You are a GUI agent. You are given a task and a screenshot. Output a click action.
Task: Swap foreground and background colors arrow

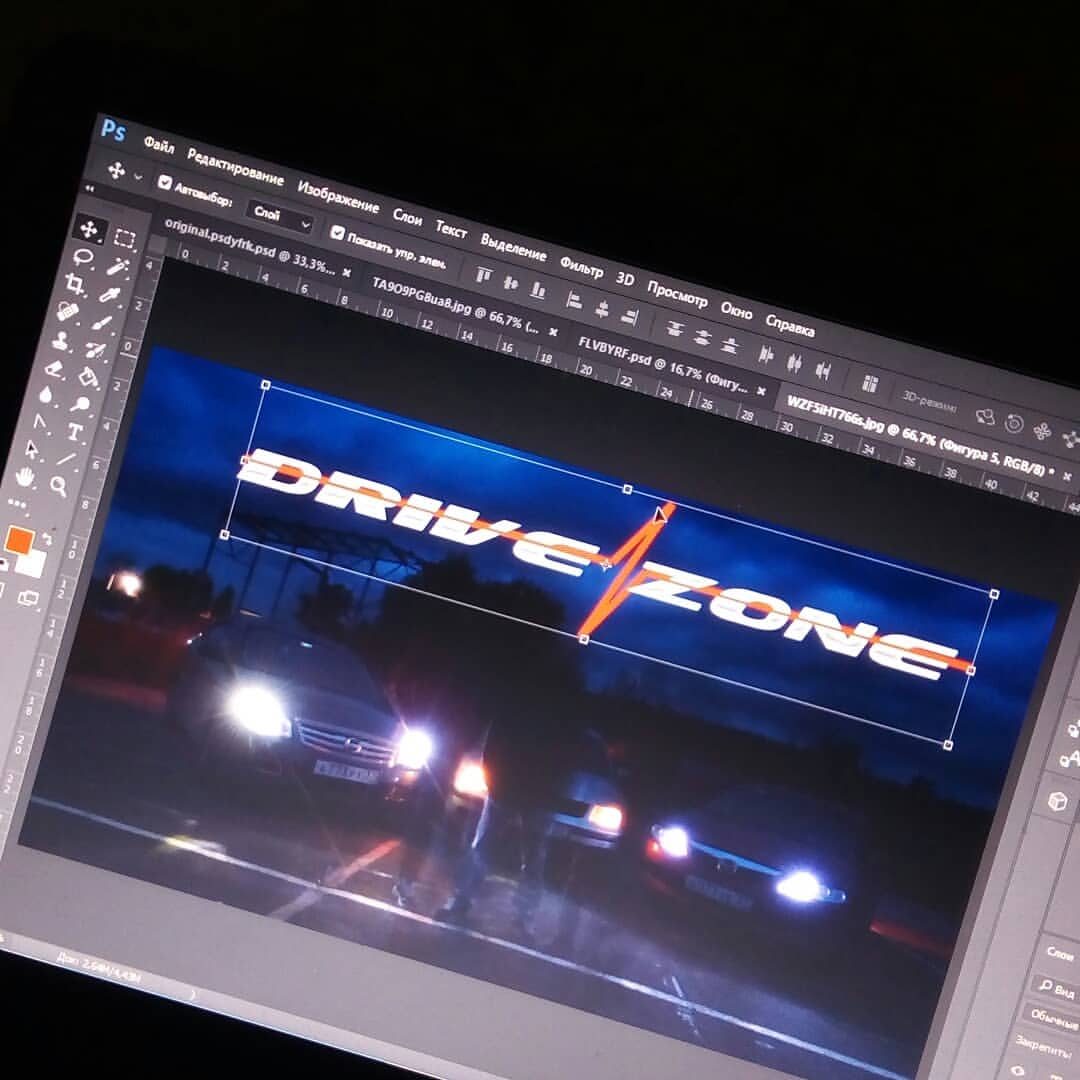coord(48,539)
